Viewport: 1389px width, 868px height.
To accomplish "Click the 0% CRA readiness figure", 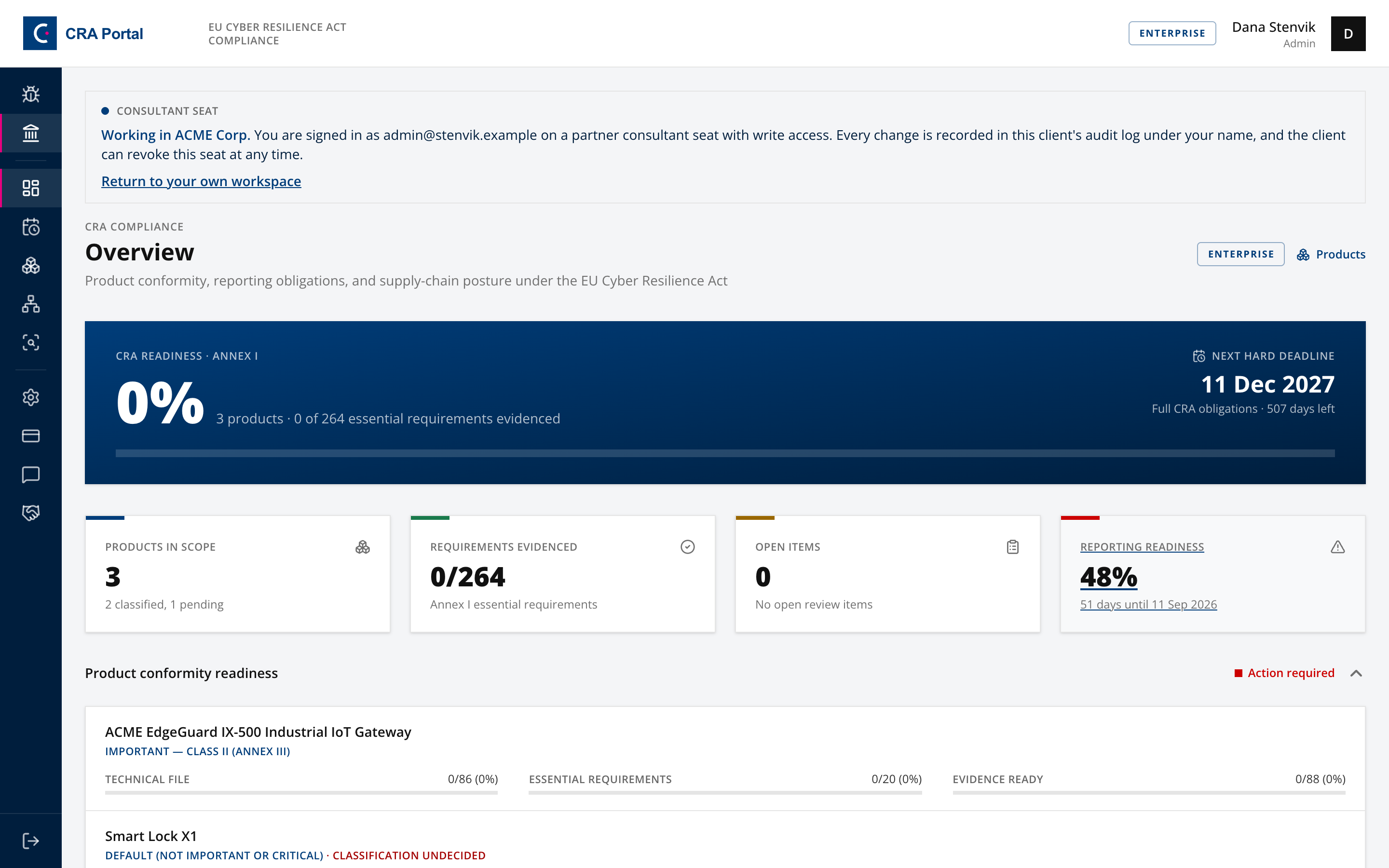I will click(160, 403).
